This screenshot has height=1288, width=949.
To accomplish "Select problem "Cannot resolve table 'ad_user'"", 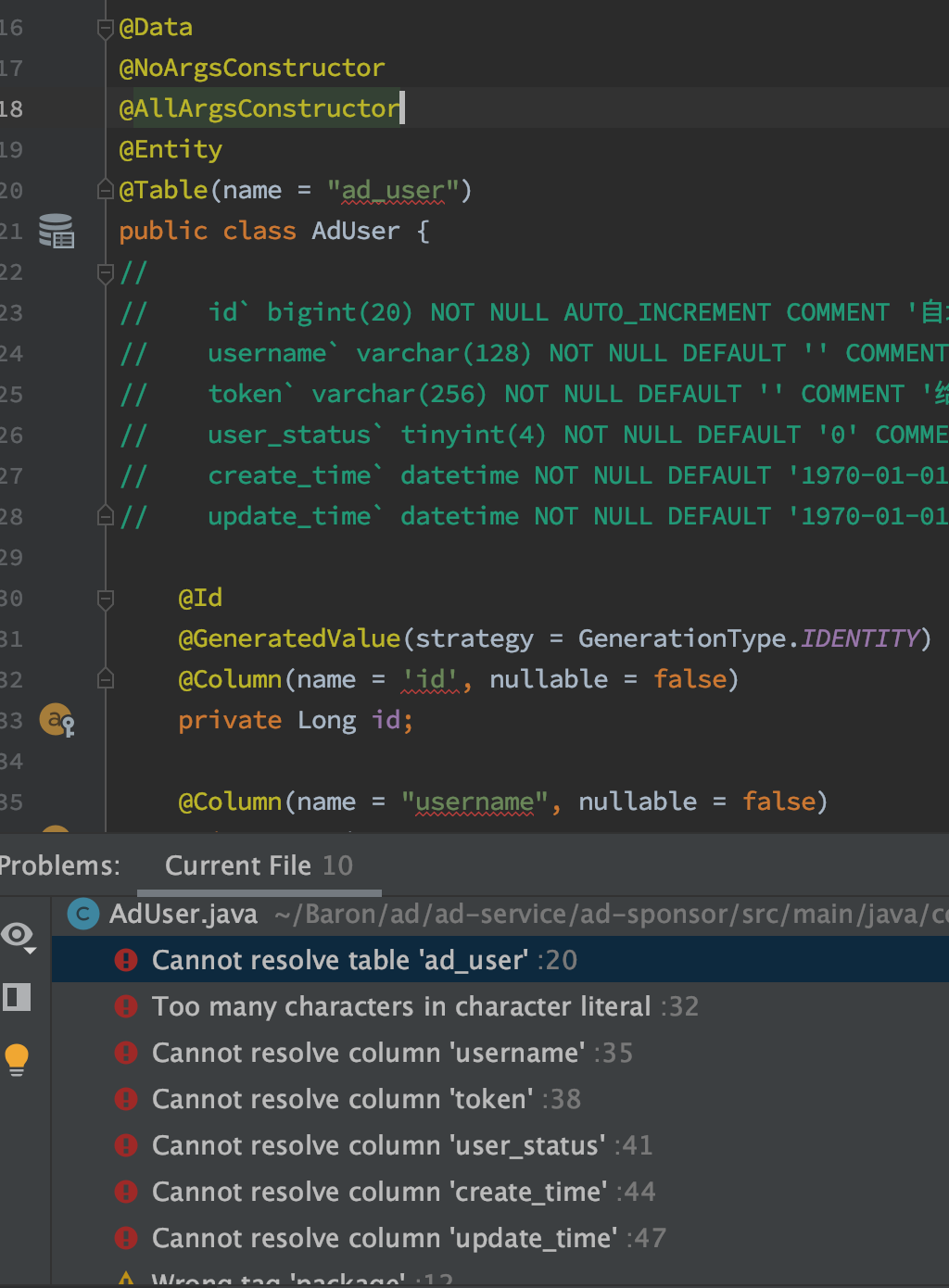I will (500, 960).
